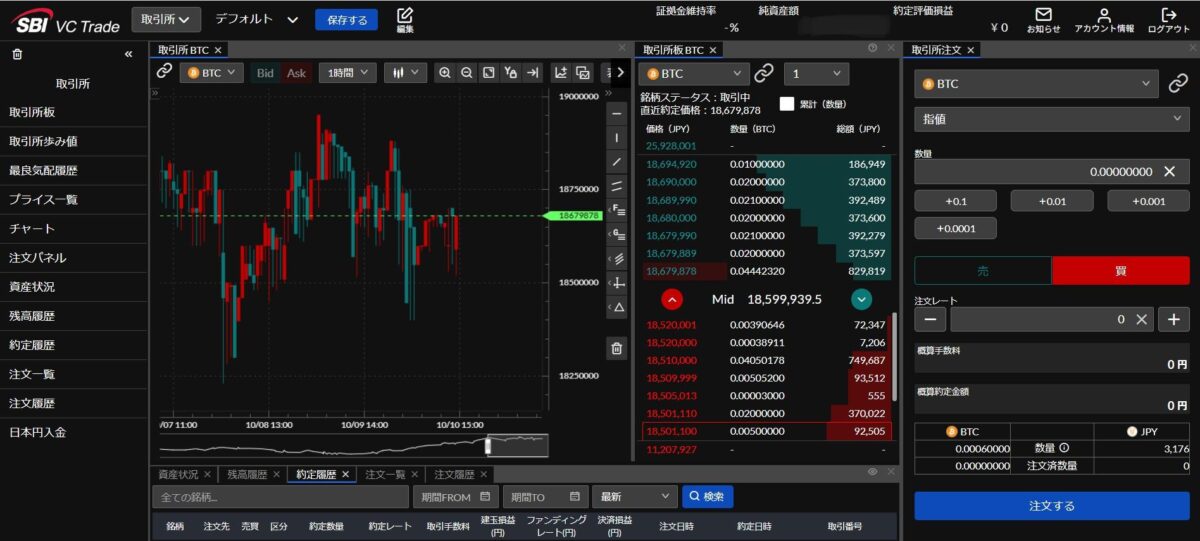
Task: Open the Gann drawing tool
Action: click(617, 234)
